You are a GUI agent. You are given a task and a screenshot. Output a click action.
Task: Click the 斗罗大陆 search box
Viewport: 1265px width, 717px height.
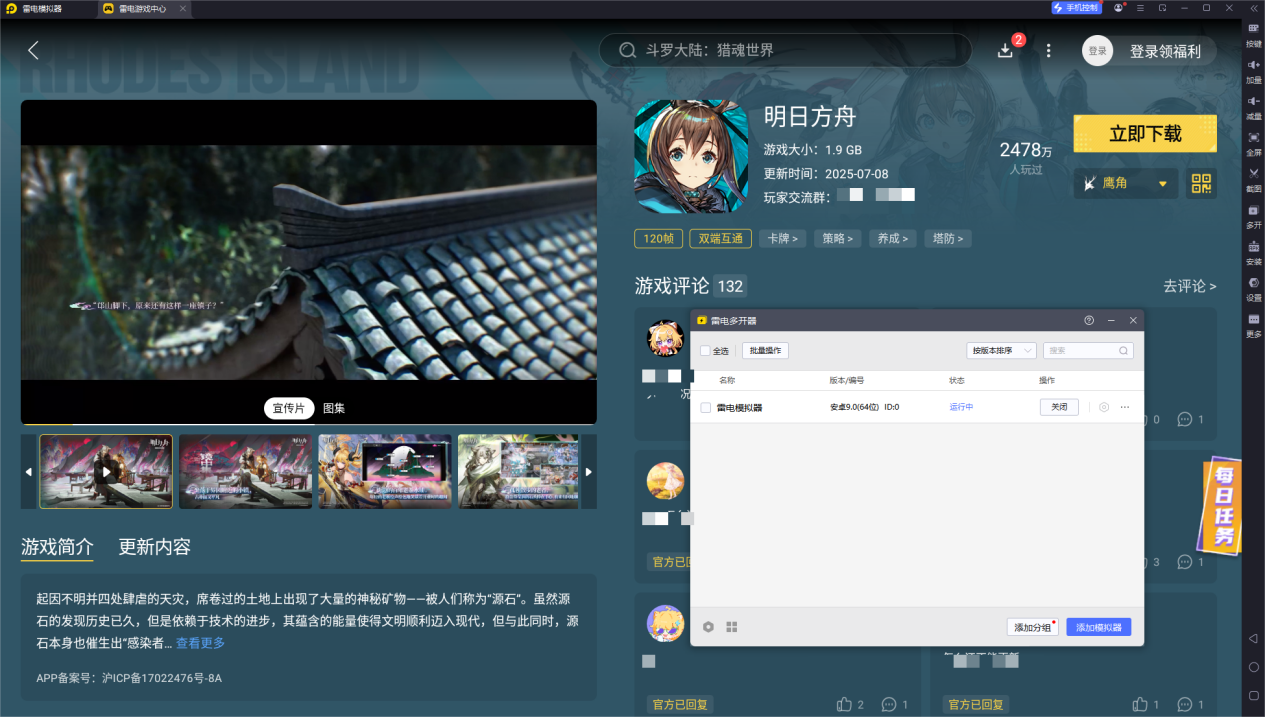[x=785, y=50]
